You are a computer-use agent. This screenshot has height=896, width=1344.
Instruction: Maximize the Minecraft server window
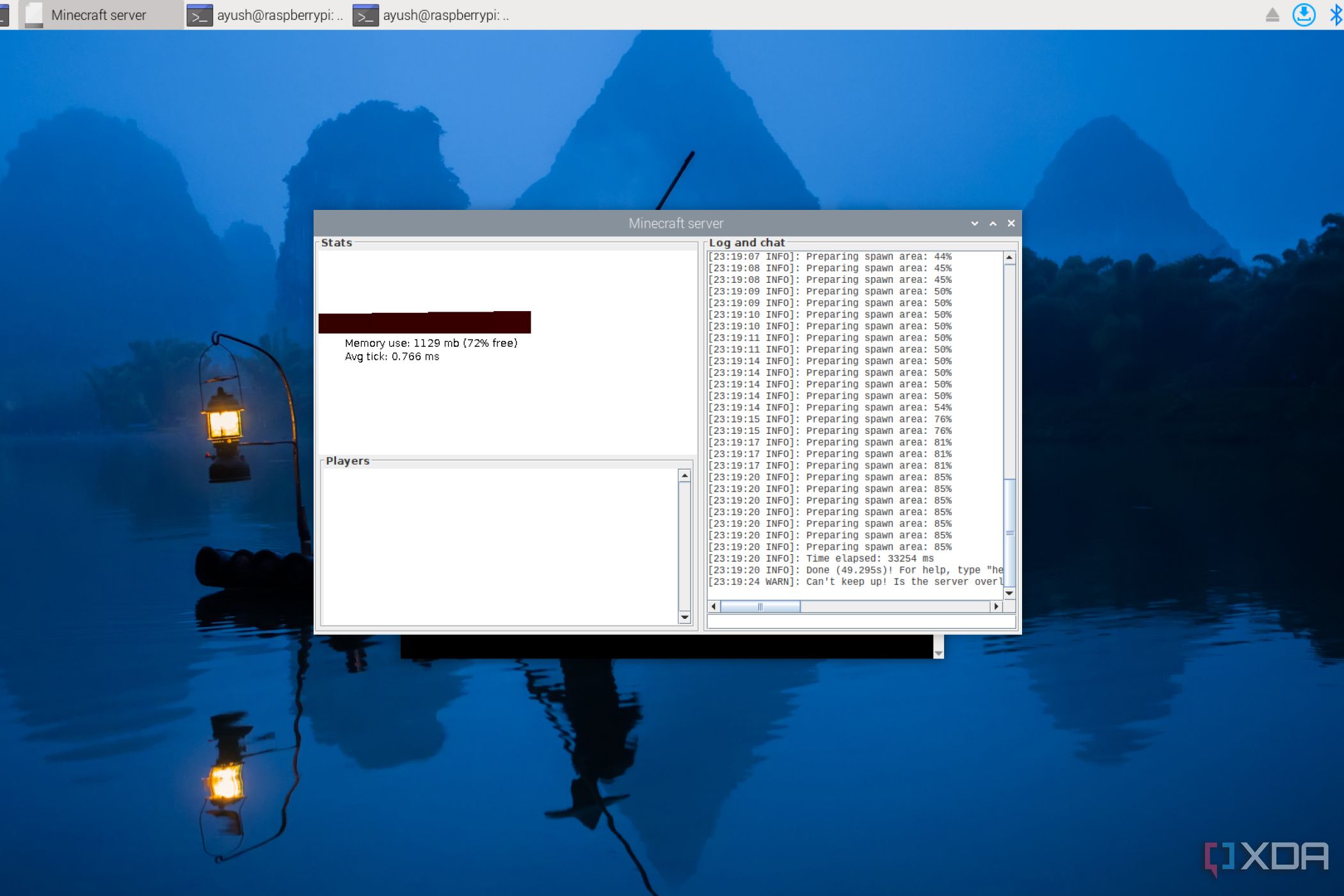click(993, 223)
